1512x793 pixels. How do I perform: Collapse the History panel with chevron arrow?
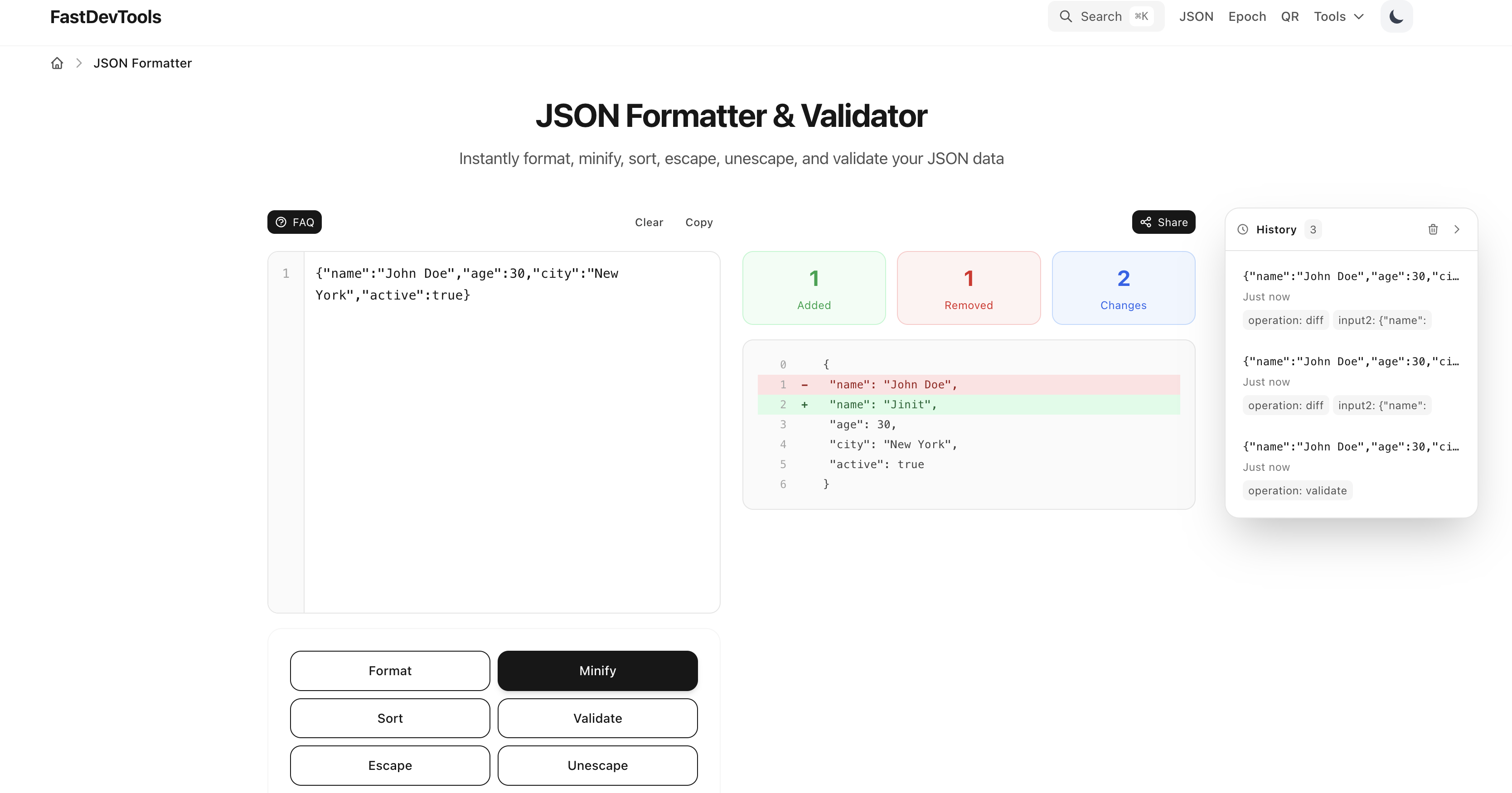point(1457,229)
